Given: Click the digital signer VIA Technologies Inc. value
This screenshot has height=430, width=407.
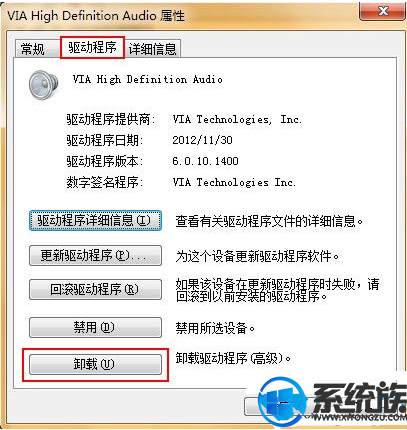Looking at the screenshot, I should (x=234, y=182).
